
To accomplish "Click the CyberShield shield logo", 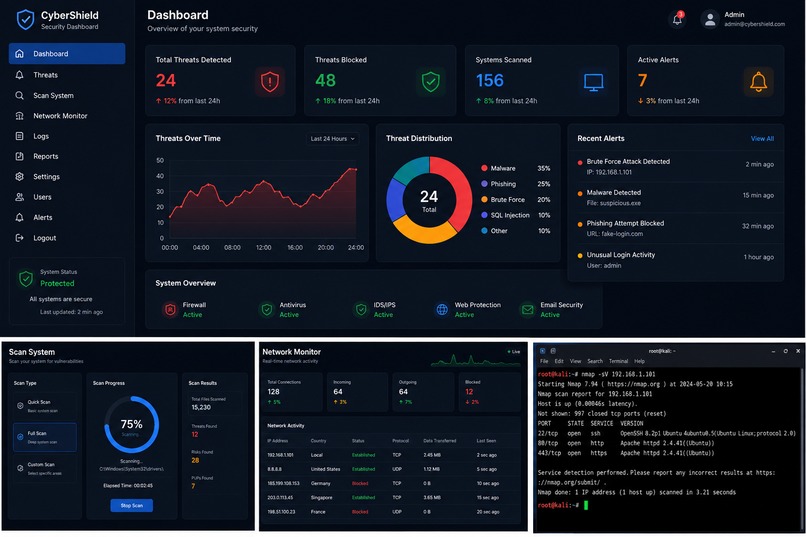I will click(25, 20).
